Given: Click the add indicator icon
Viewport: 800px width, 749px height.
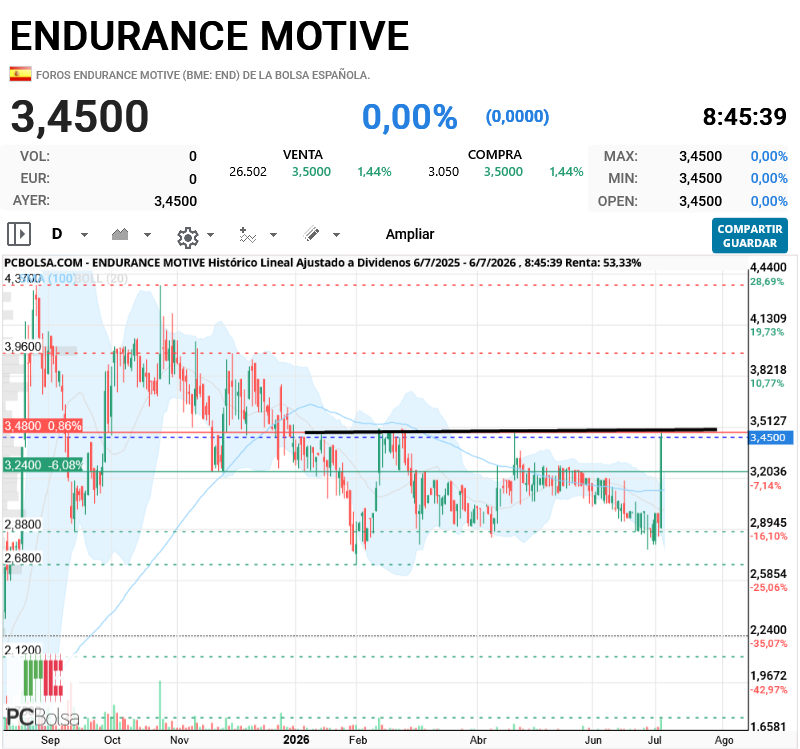Looking at the screenshot, I should (247, 235).
